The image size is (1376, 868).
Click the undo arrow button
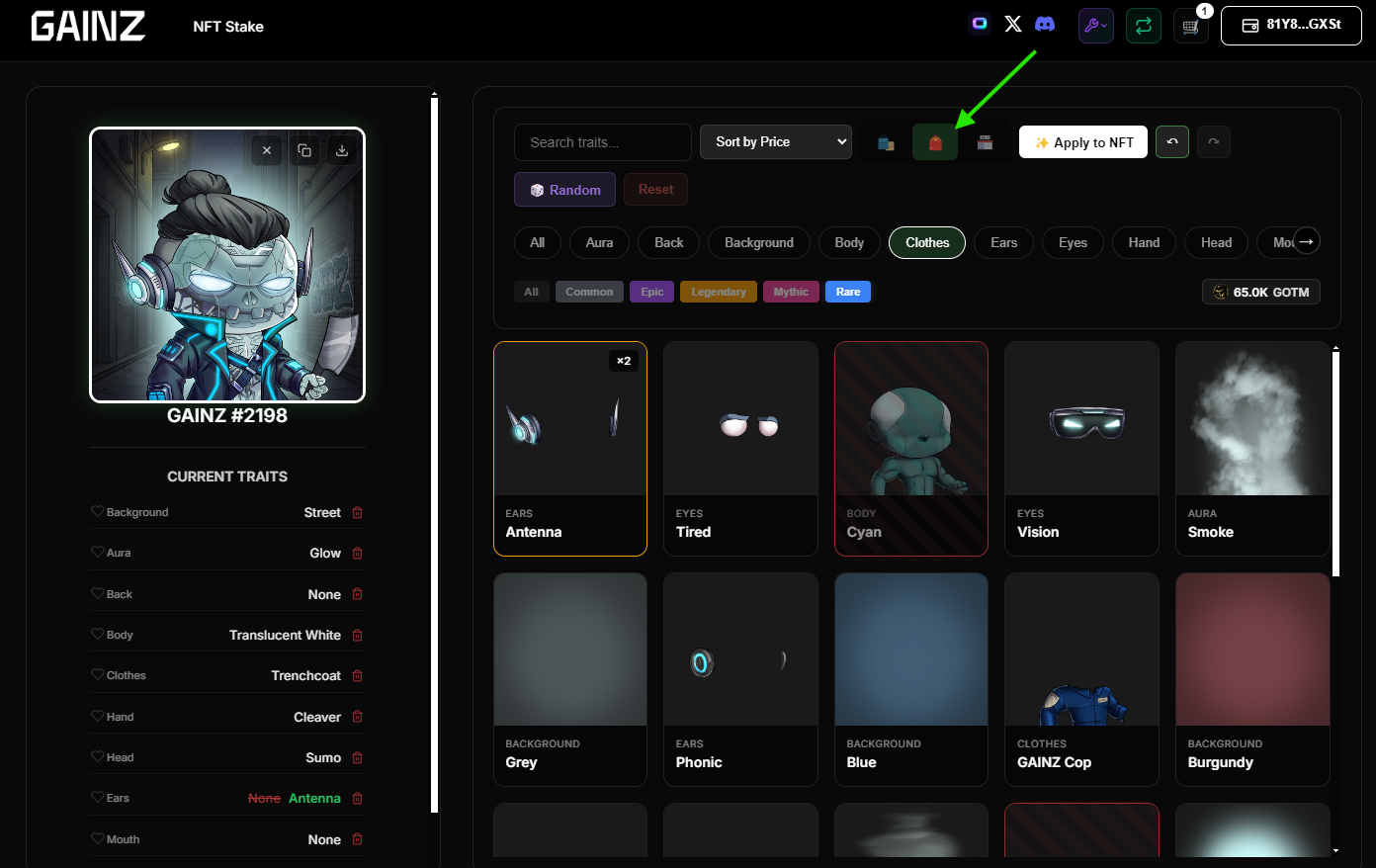click(1172, 142)
